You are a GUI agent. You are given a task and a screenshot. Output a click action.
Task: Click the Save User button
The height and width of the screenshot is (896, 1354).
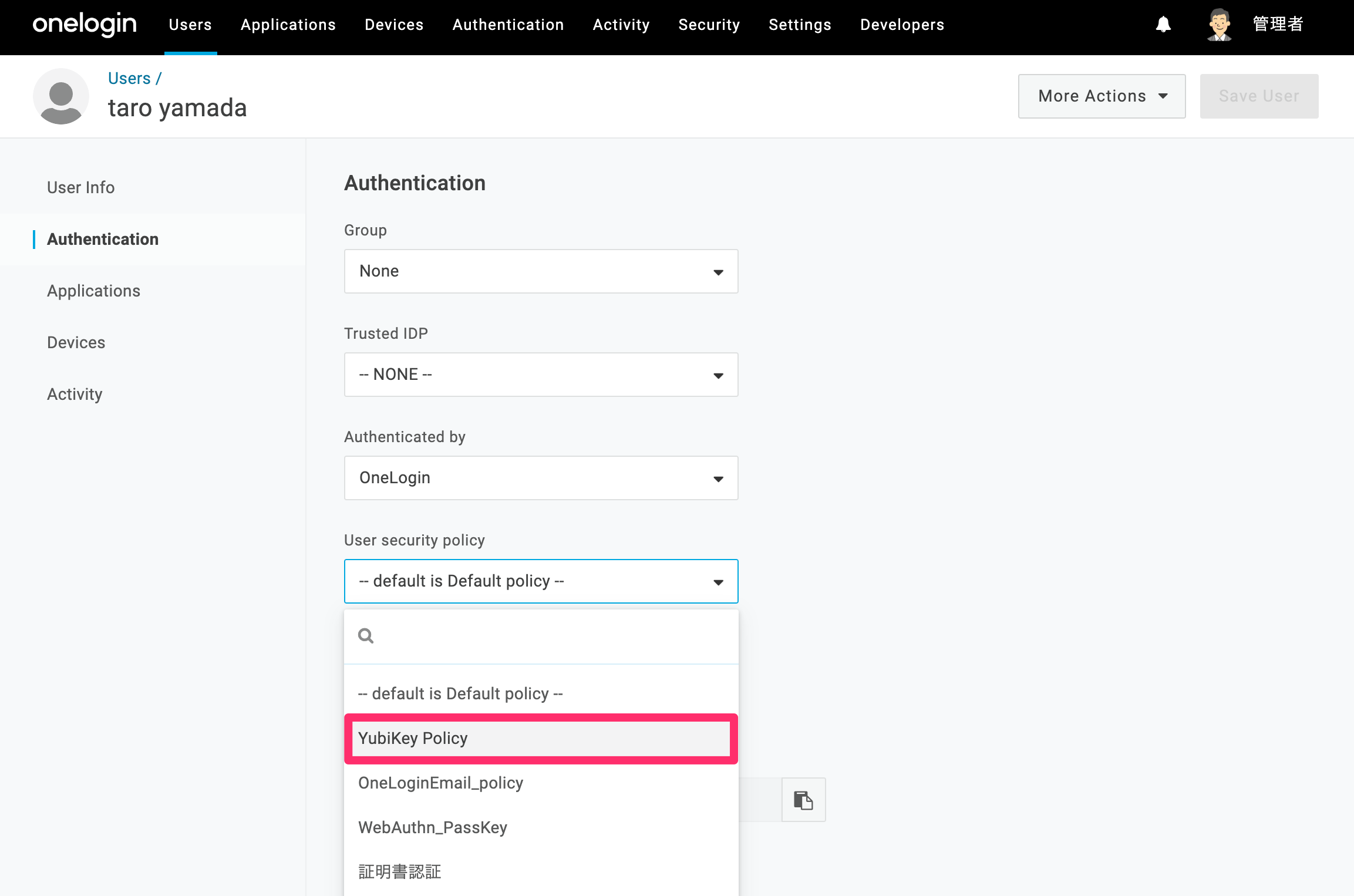(x=1259, y=96)
